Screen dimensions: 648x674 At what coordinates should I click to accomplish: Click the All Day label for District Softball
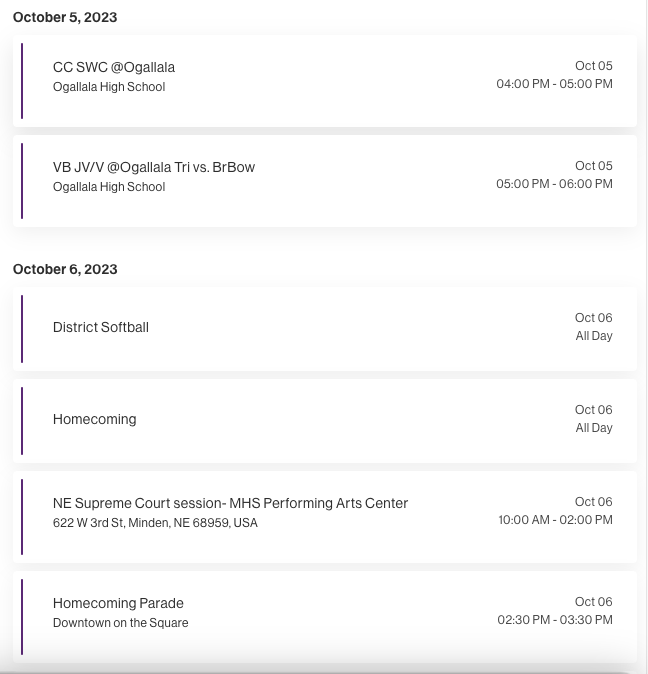(x=594, y=336)
